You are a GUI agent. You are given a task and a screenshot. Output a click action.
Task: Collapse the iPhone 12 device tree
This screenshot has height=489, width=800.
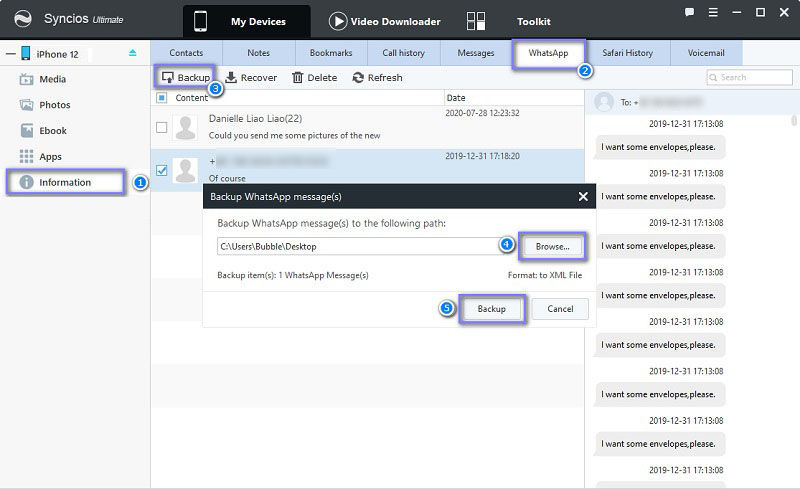click(x=10, y=54)
